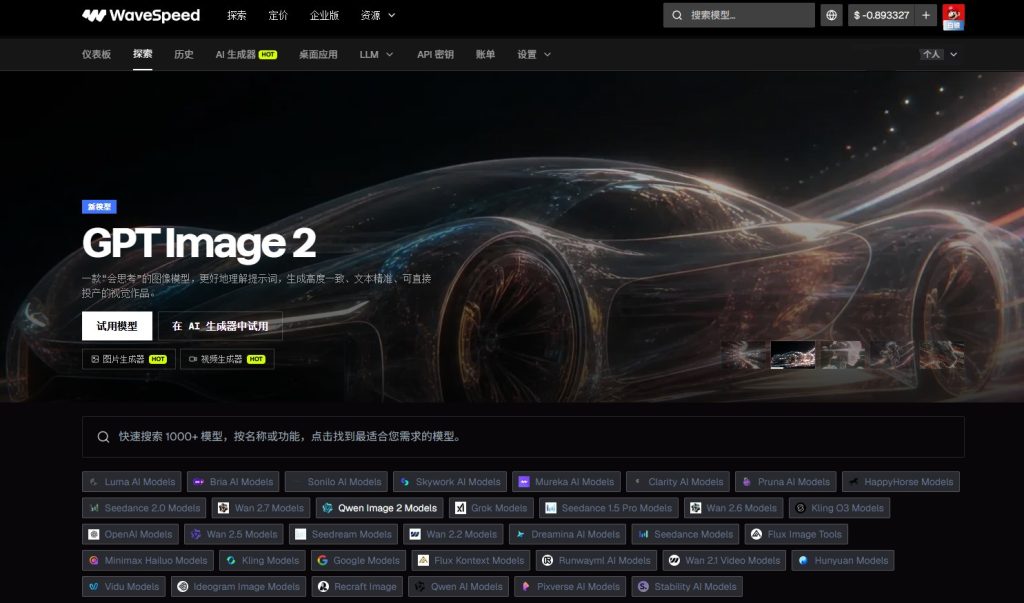Select the Wan 2.6 Models tag
This screenshot has width=1024, height=603.
click(x=733, y=508)
